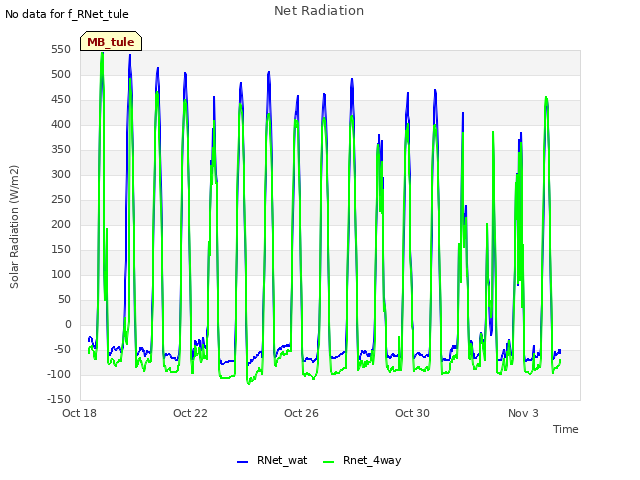Click the 450 y-axis tick label

click(x=61, y=100)
